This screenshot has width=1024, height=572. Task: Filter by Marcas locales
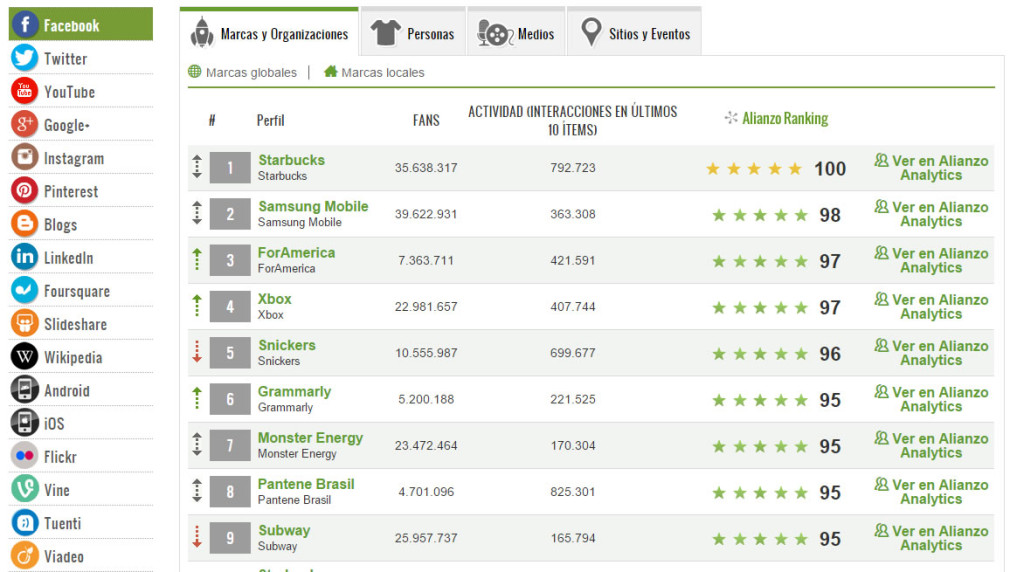pos(383,72)
